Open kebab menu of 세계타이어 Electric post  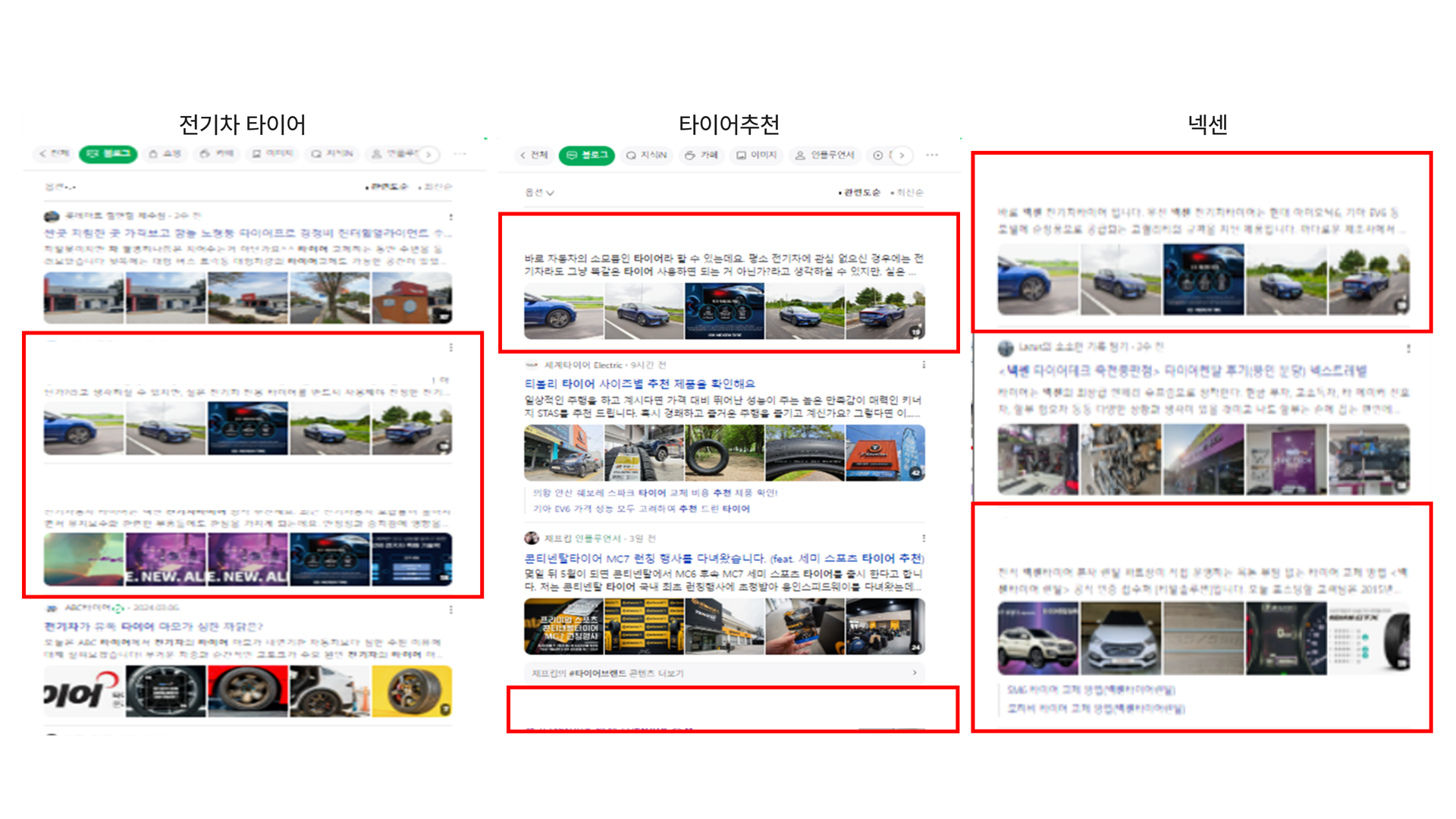[924, 366]
